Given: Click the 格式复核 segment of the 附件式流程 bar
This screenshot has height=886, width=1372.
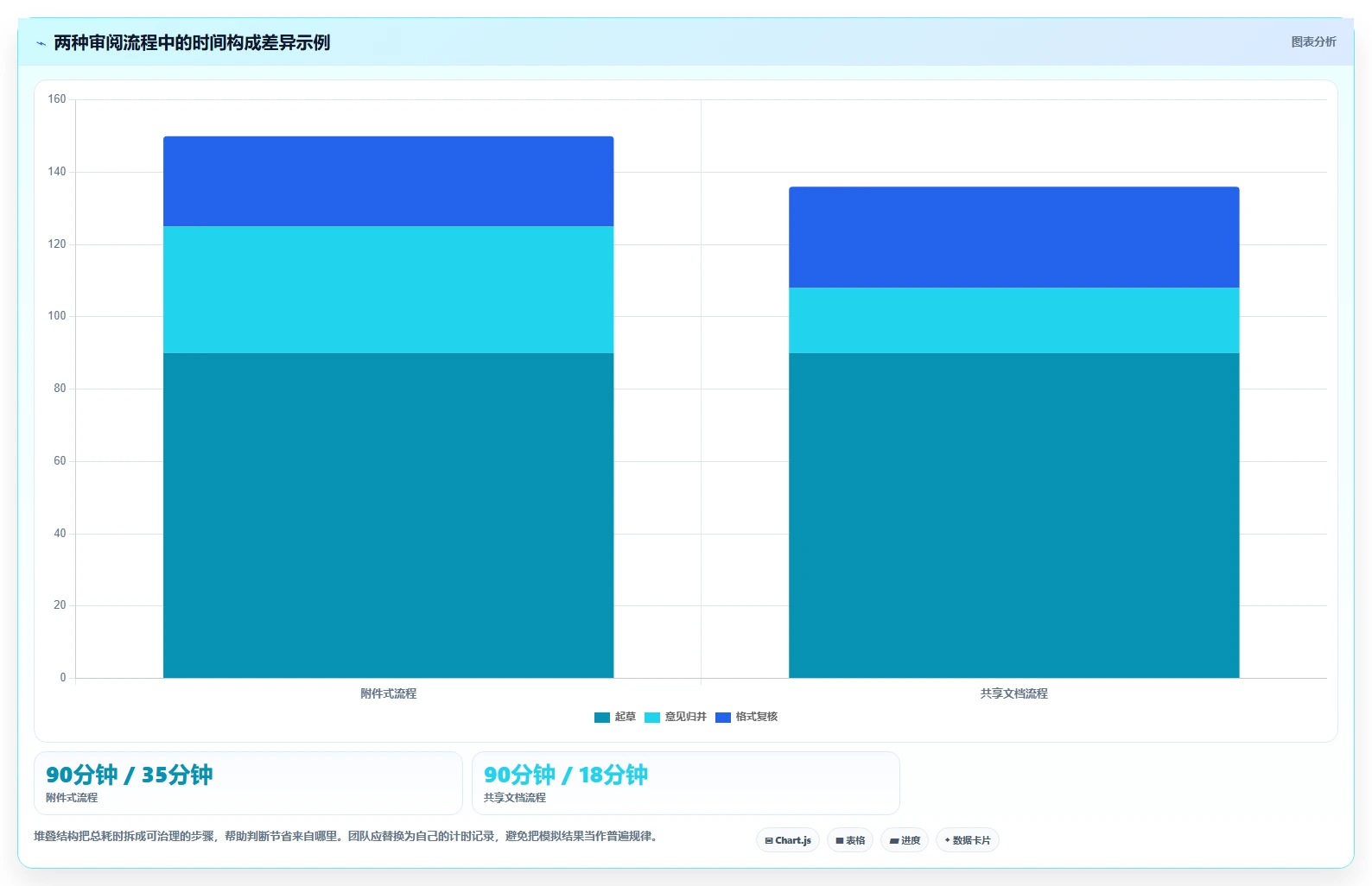Looking at the screenshot, I should [x=389, y=181].
